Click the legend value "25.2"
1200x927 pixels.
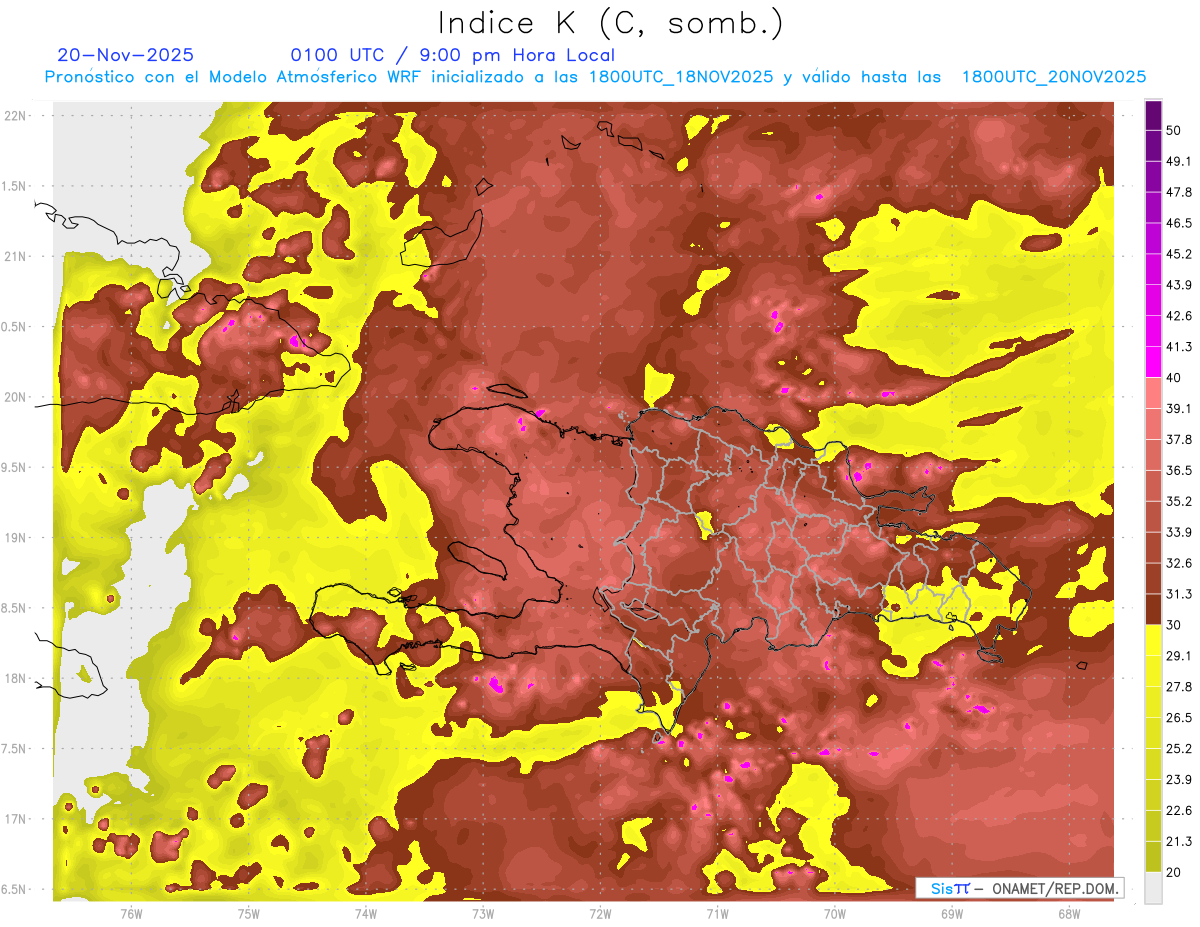coord(1179,748)
